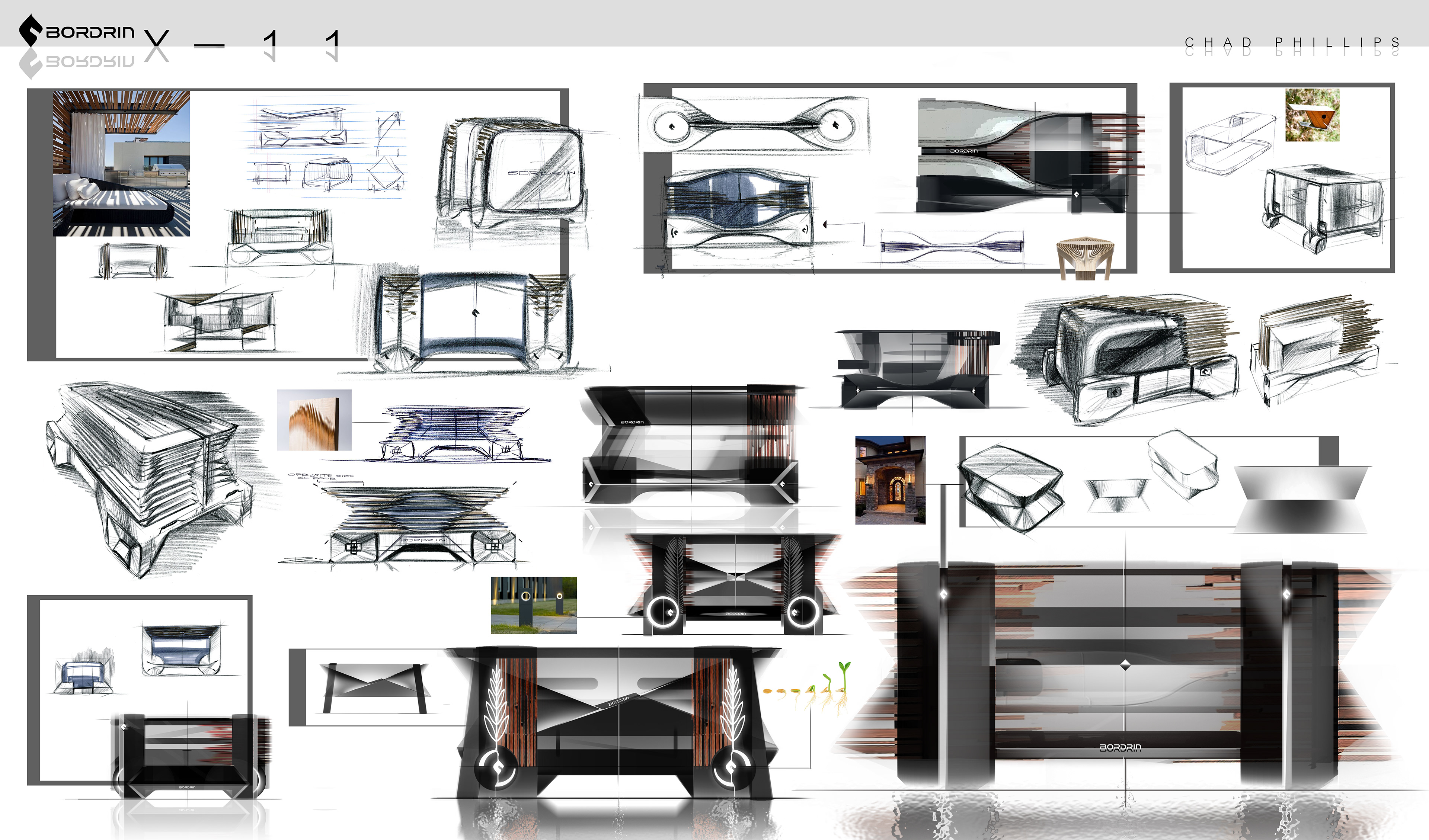Open the rooftop patio bed photo

121,163
